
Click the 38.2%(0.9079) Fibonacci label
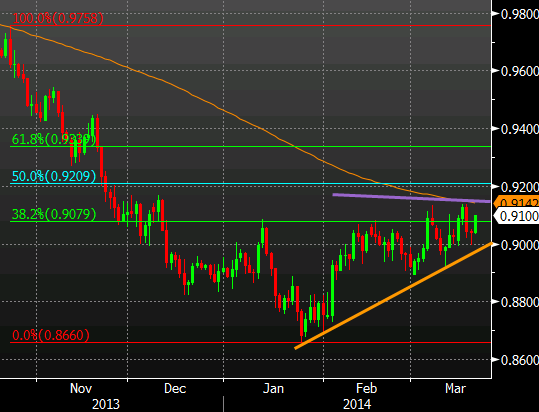[54, 214]
